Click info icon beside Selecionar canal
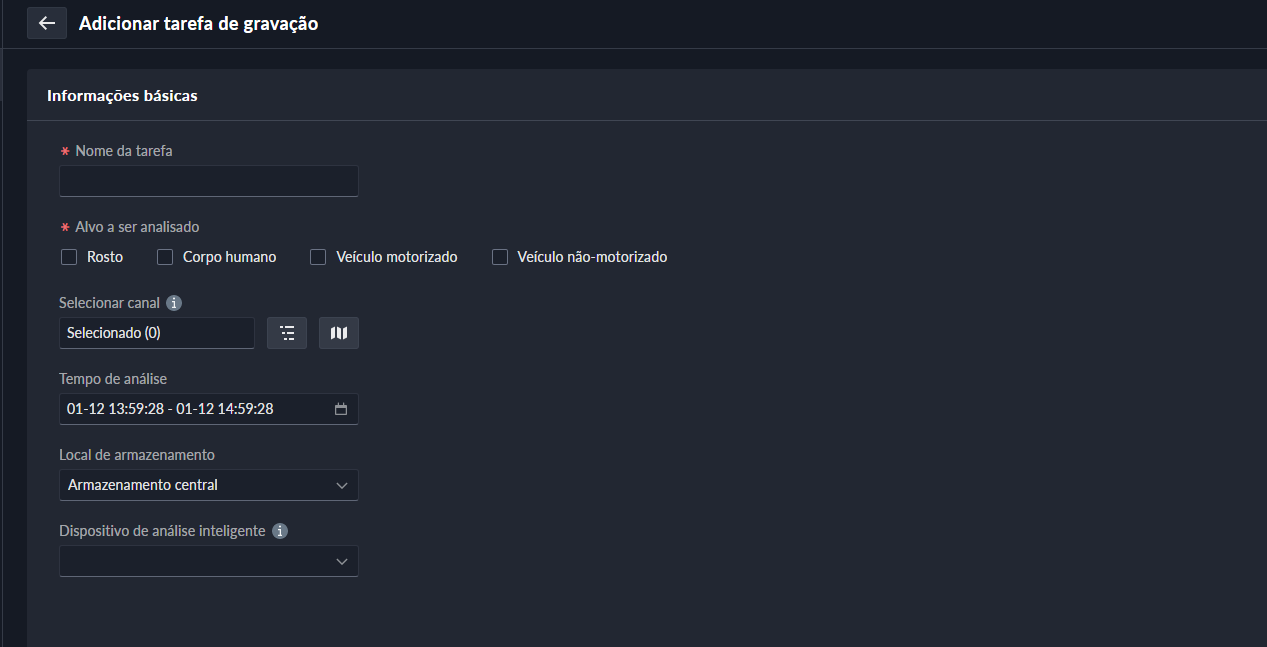 pos(174,303)
